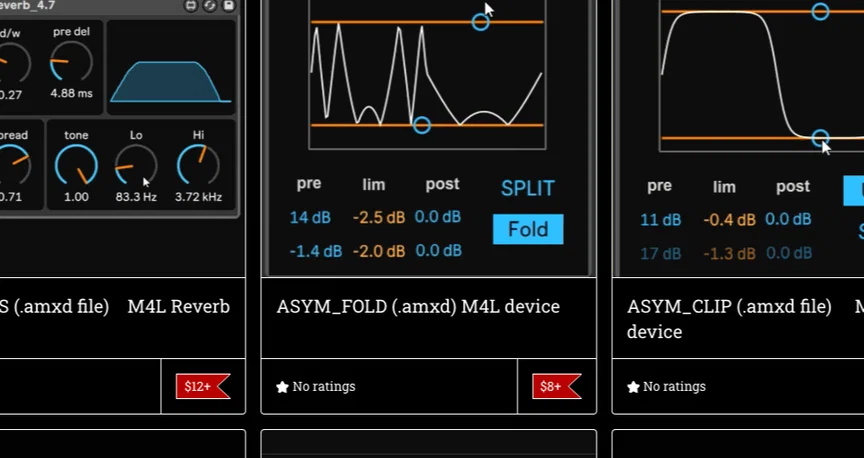Select ASYM_CLIP dimmed bottom-row post value 0.0 dB
The height and width of the screenshot is (458, 864).
pos(789,253)
